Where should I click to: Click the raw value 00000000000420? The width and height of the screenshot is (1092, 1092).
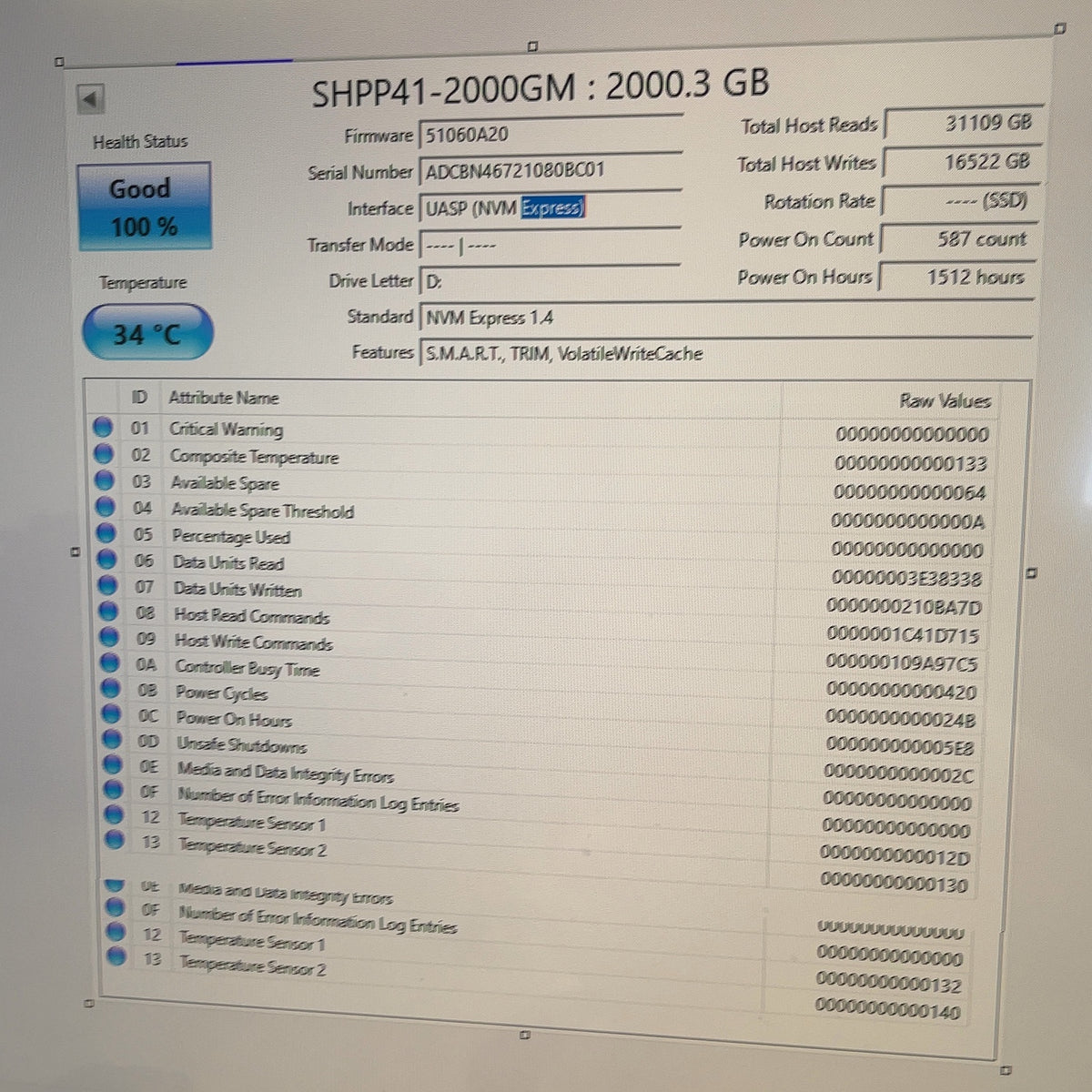point(901,692)
